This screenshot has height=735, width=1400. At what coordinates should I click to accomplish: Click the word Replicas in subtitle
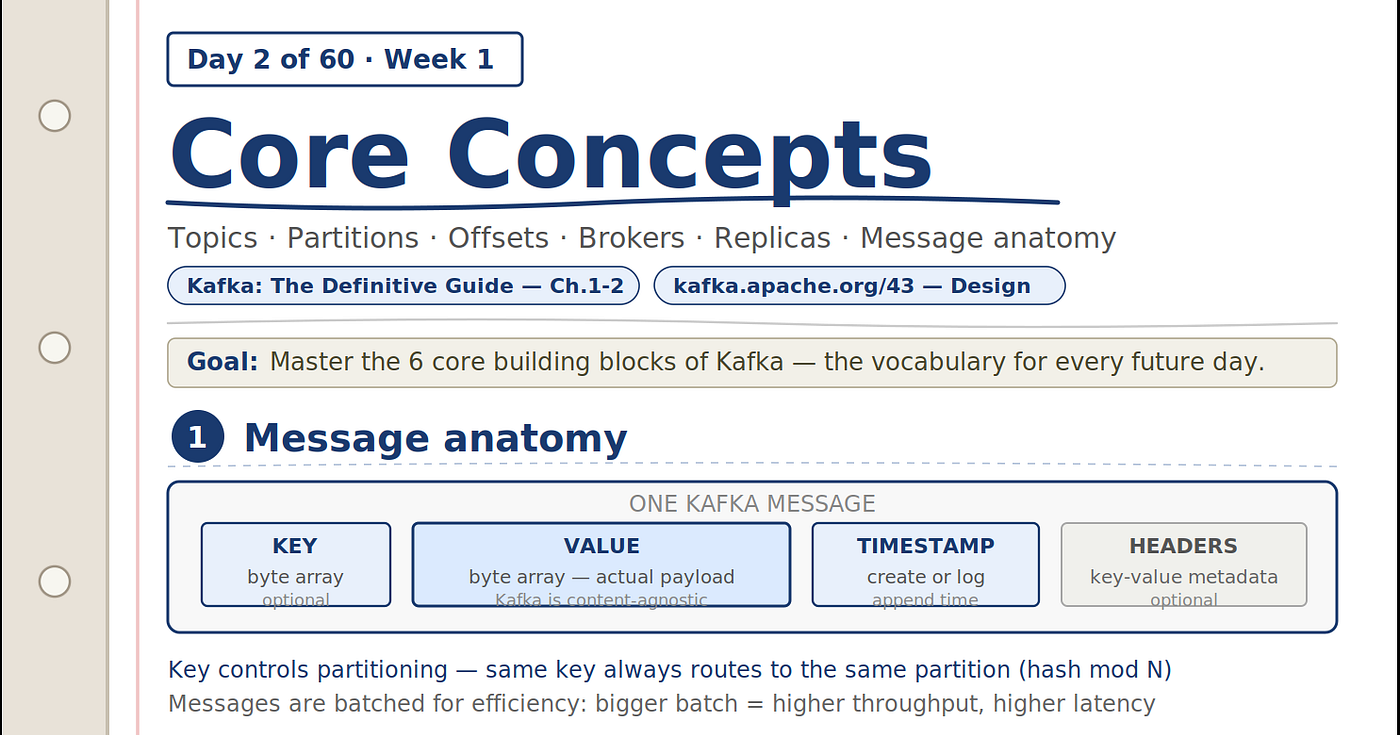772,238
